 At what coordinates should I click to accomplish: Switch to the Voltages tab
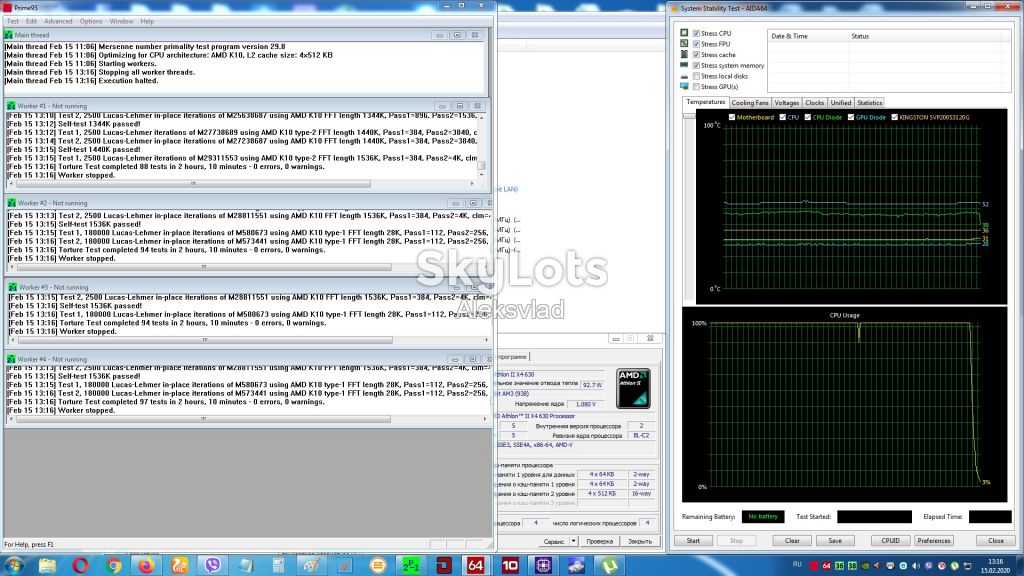point(786,103)
